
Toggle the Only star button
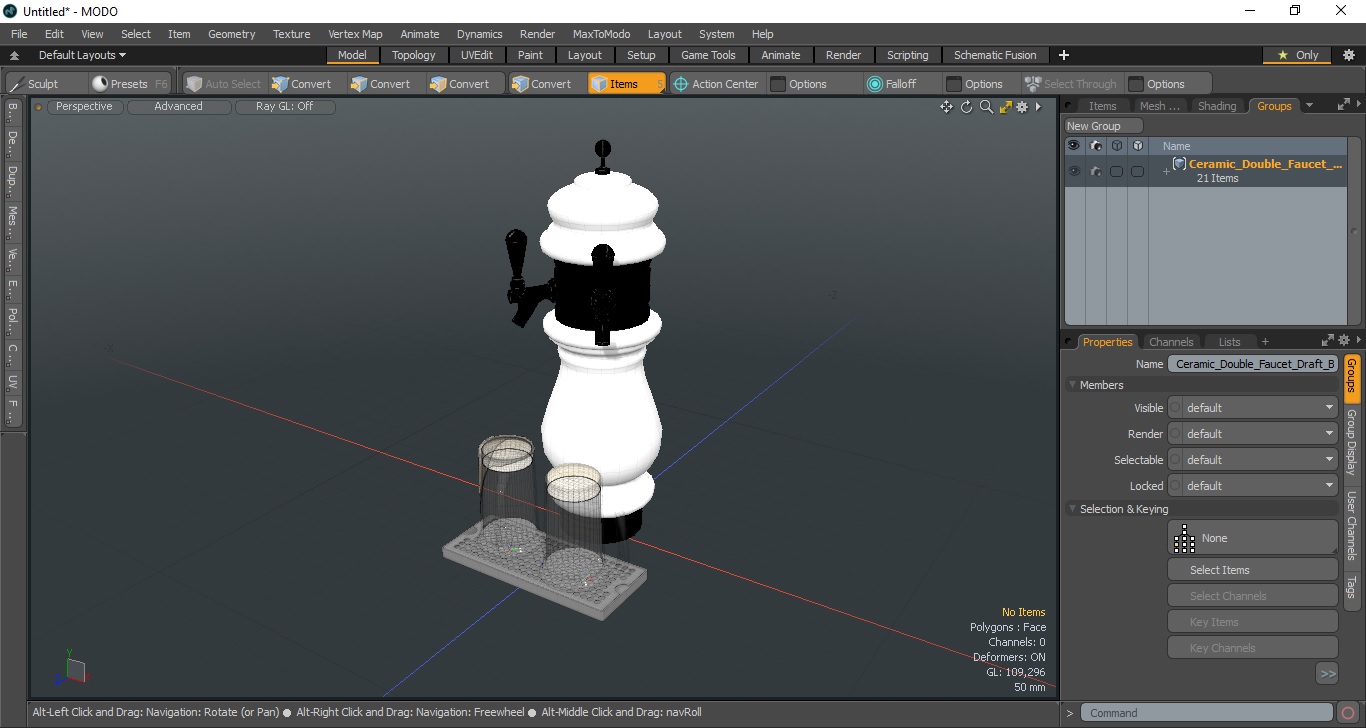click(1298, 55)
